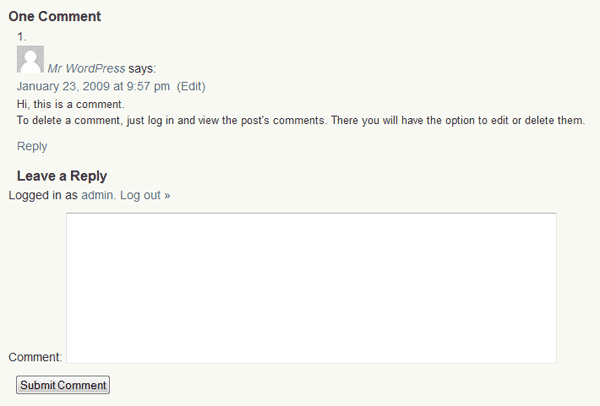Click the Leave a Reply heading

click(62, 176)
